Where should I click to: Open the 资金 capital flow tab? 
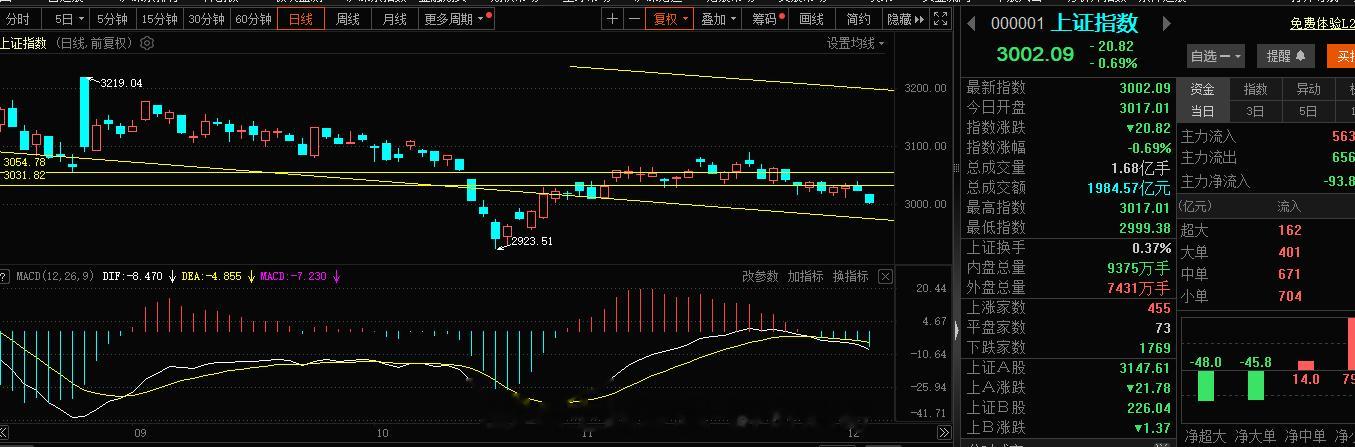click(x=1203, y=89)
